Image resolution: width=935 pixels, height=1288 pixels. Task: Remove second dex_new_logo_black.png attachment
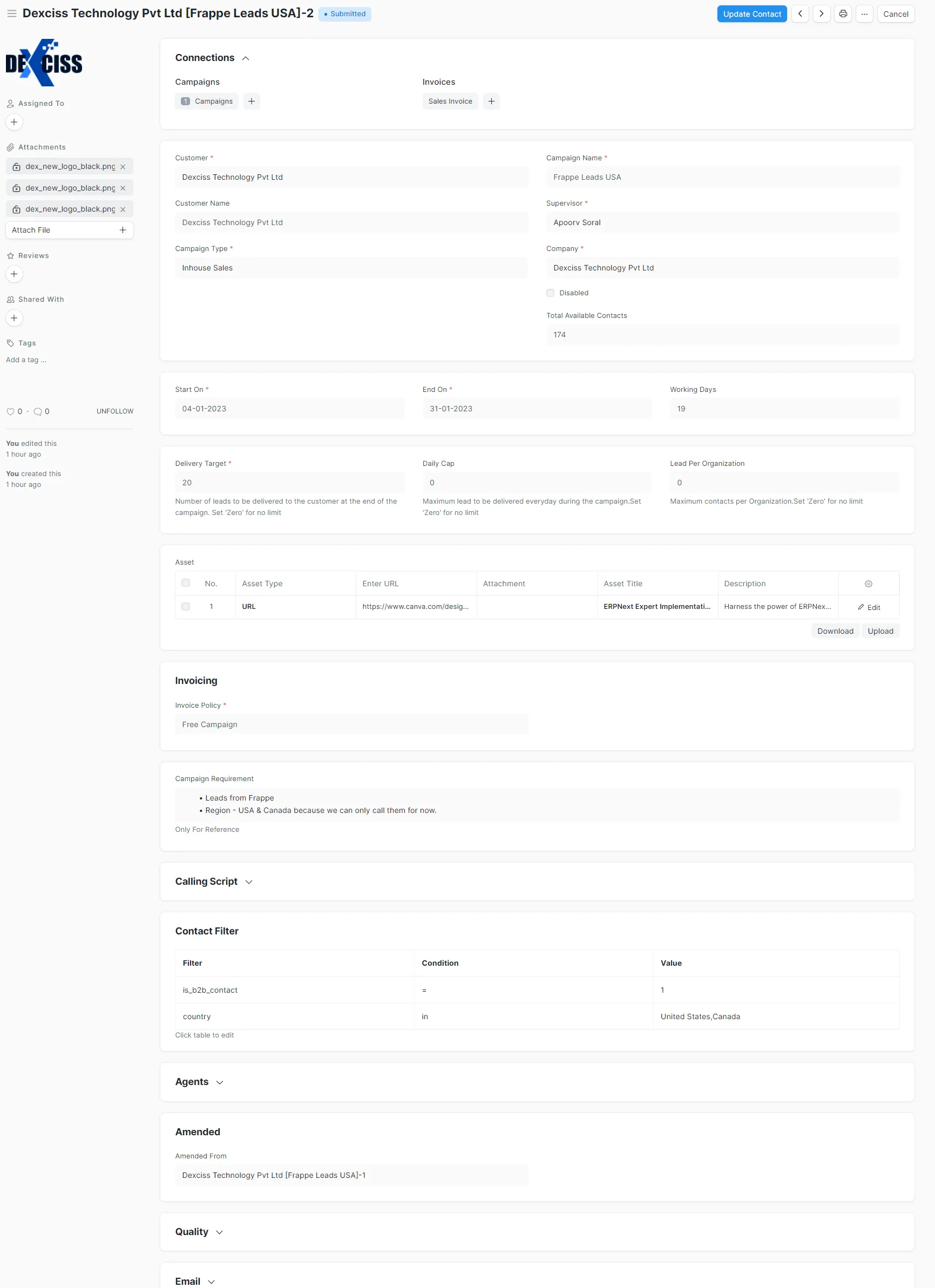[123, 188]
